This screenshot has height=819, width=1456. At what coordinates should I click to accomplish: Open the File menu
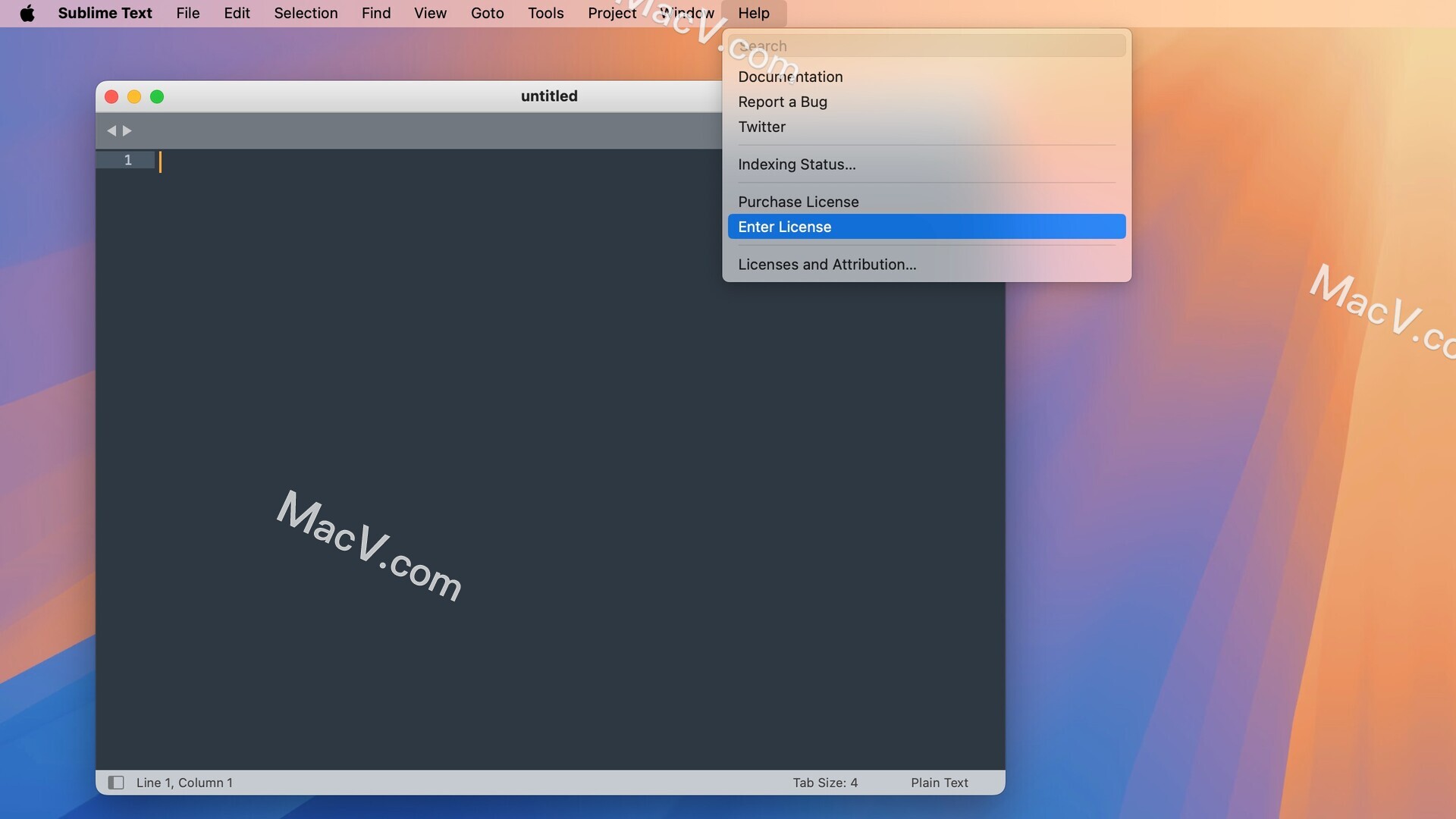pyautogui.click(x=188, y=13)
